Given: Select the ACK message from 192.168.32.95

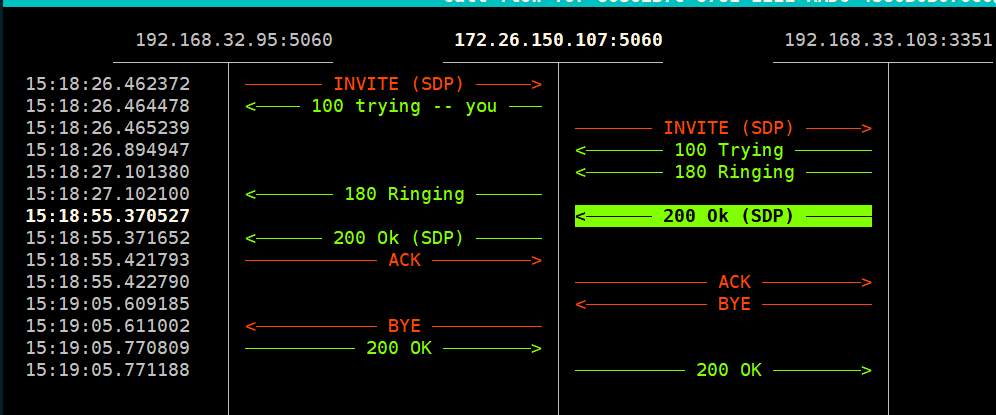Looking at the screenshot, I should point(404,260).
